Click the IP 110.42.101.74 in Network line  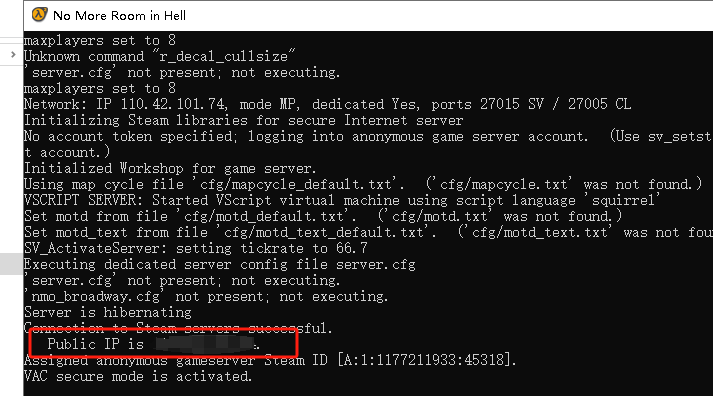point(161,105)
